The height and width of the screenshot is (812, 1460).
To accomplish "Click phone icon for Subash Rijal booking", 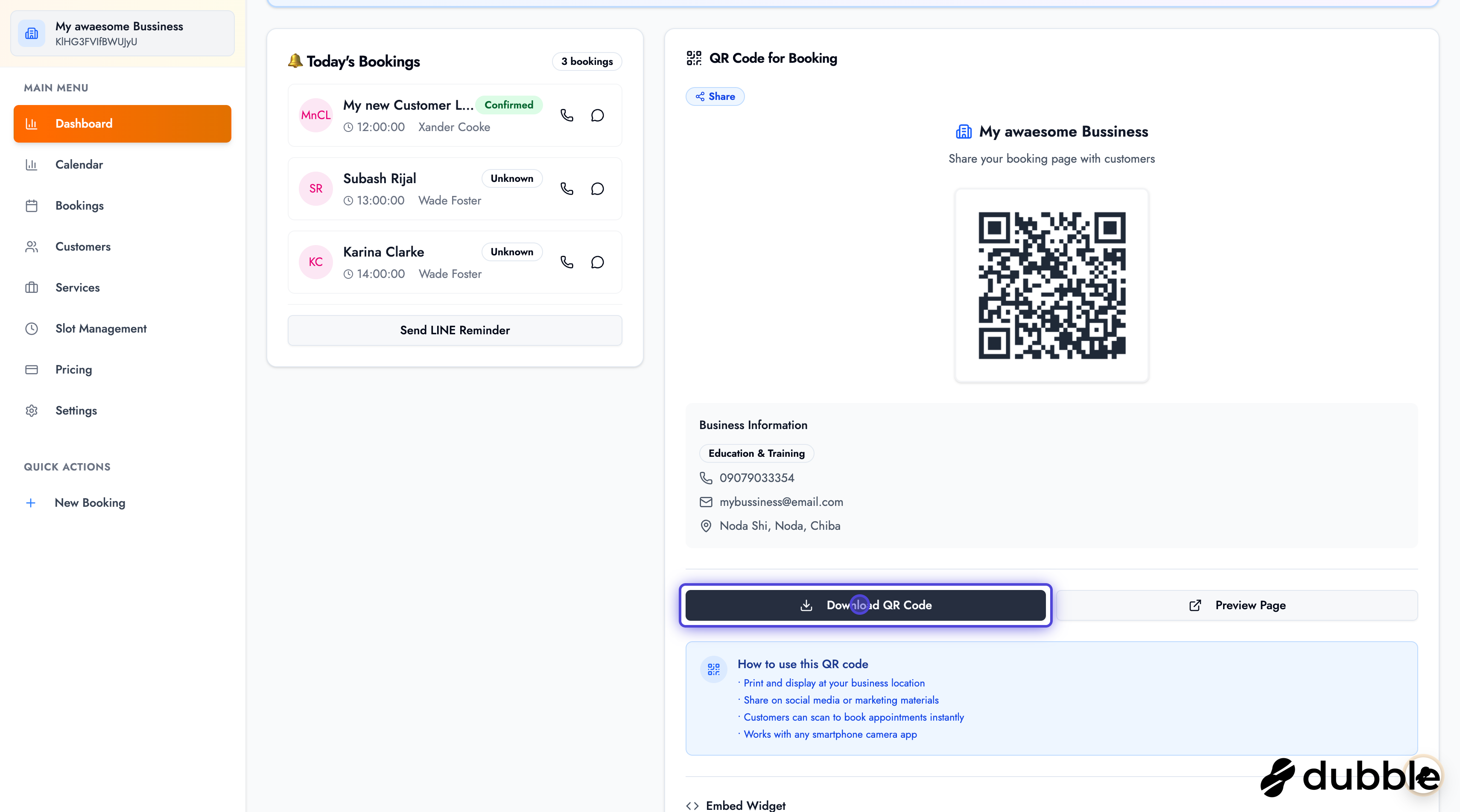I will point(567,189).
